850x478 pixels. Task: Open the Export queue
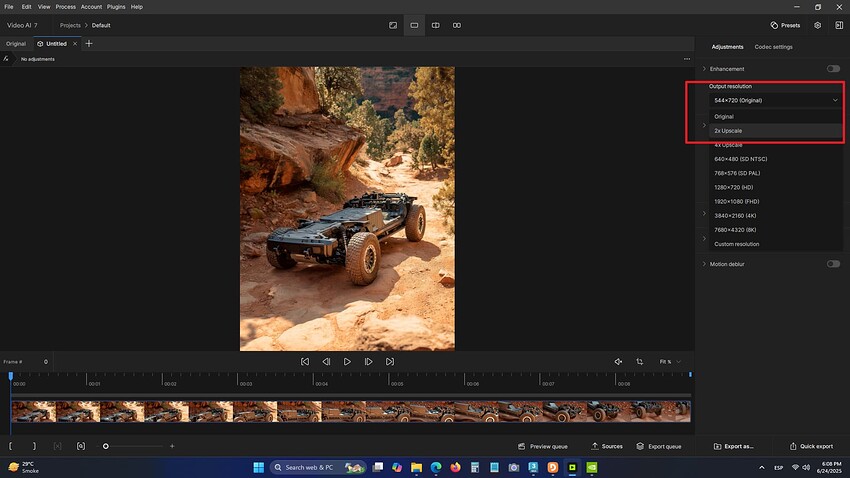pyautogui.click(x=659, y=446)
